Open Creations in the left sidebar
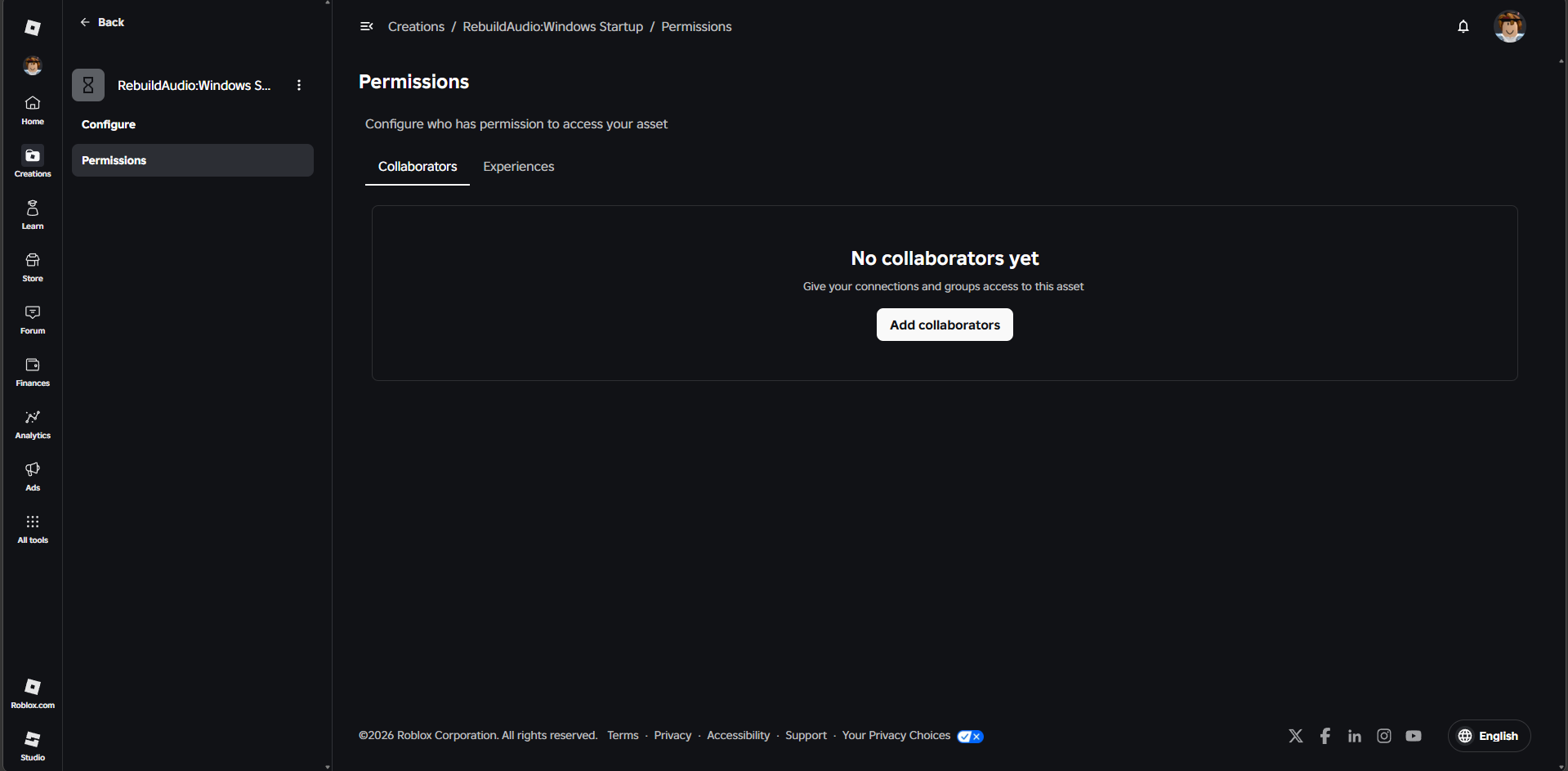The image size is (1568, 771). (33, 162)
